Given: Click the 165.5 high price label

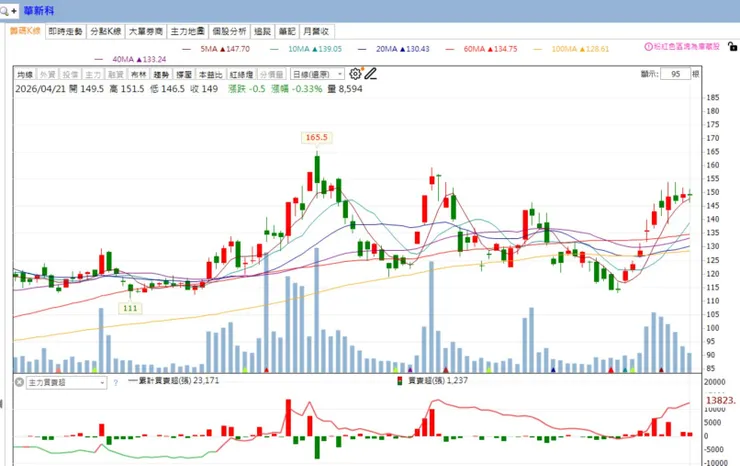Looking at the screenshot, I should (316, 137).
